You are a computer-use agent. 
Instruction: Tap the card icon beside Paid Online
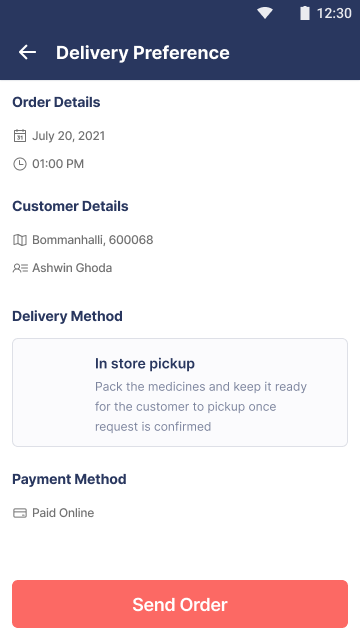click(x=20, y=513)
